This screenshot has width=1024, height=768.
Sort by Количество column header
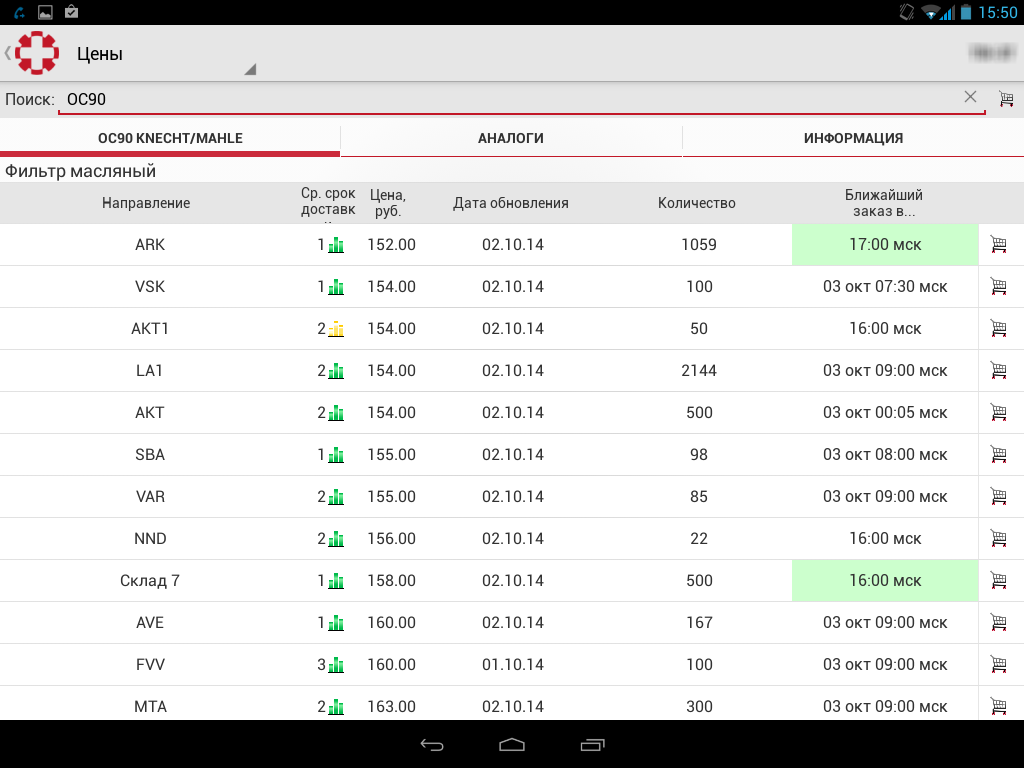coord(697,203)
